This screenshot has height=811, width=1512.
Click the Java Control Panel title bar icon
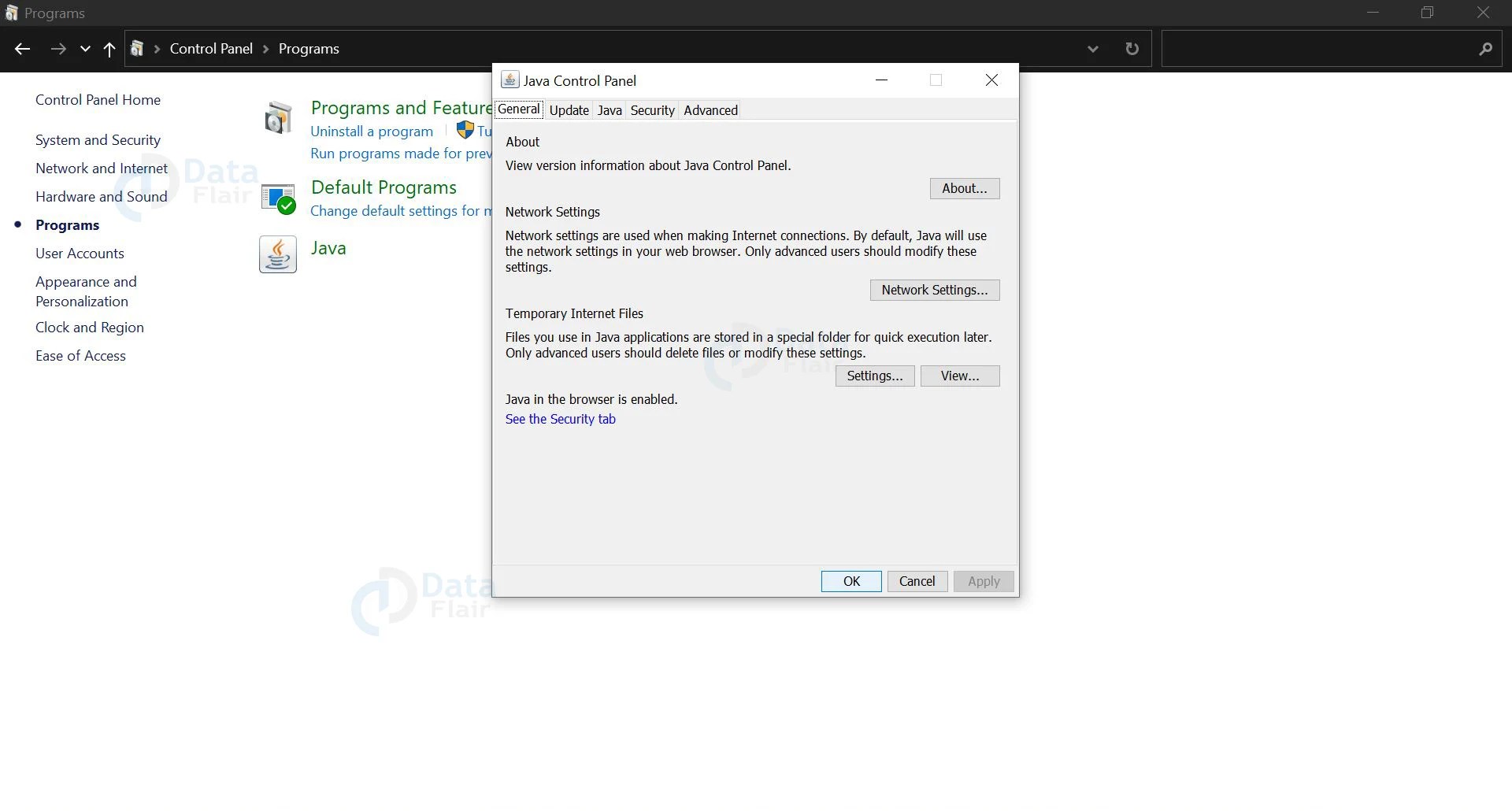point(510,80)
